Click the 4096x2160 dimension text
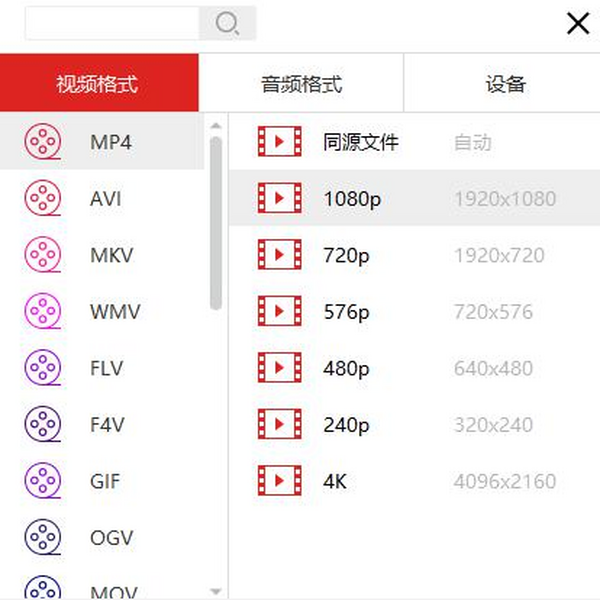 pos(505,481)
